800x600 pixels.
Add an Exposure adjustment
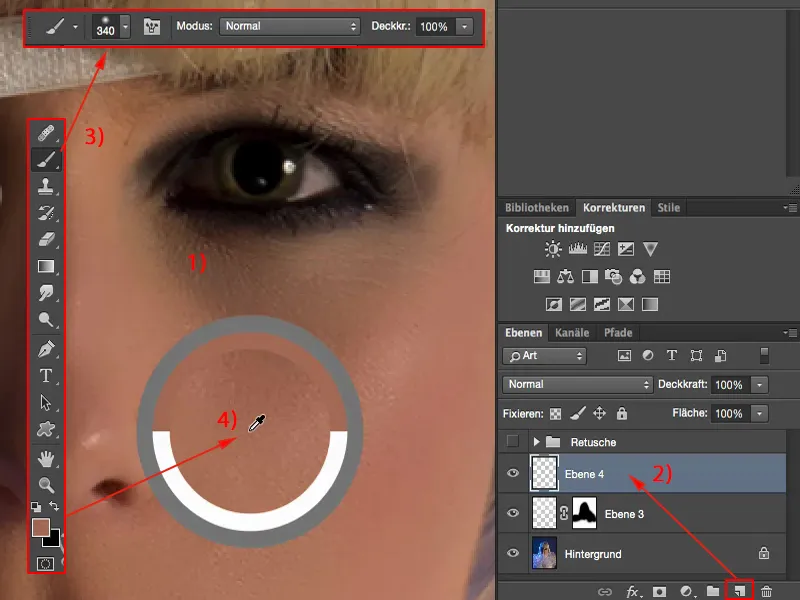coord(626,249)
